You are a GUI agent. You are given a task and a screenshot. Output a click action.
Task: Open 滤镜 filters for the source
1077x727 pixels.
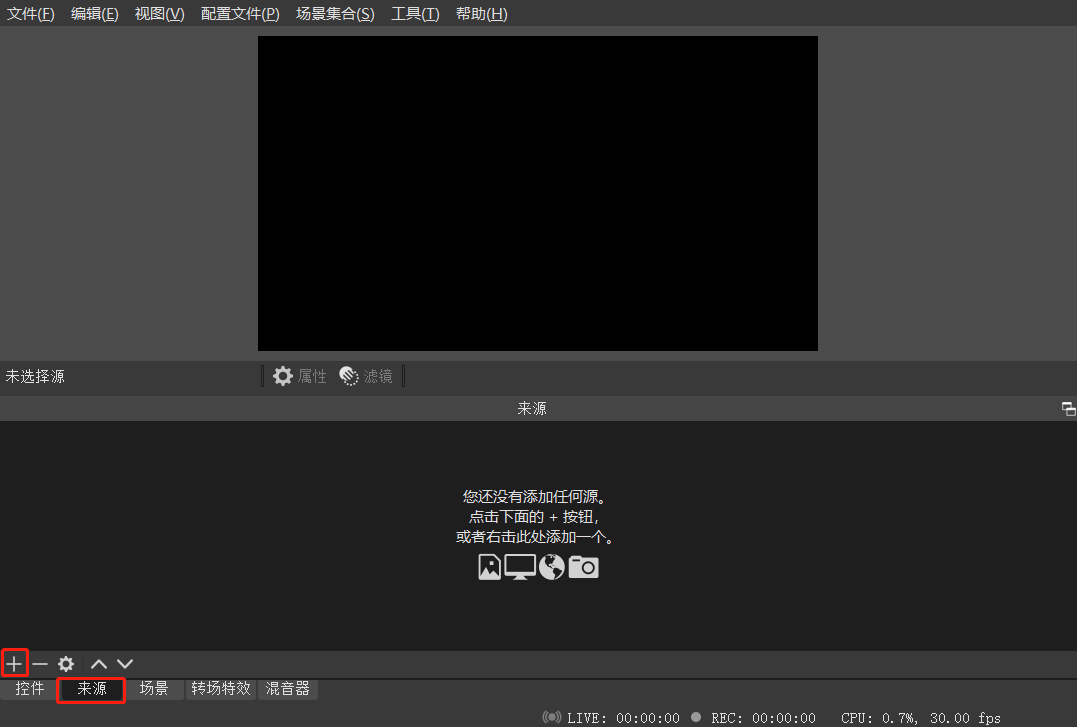(x=366, y=376)
